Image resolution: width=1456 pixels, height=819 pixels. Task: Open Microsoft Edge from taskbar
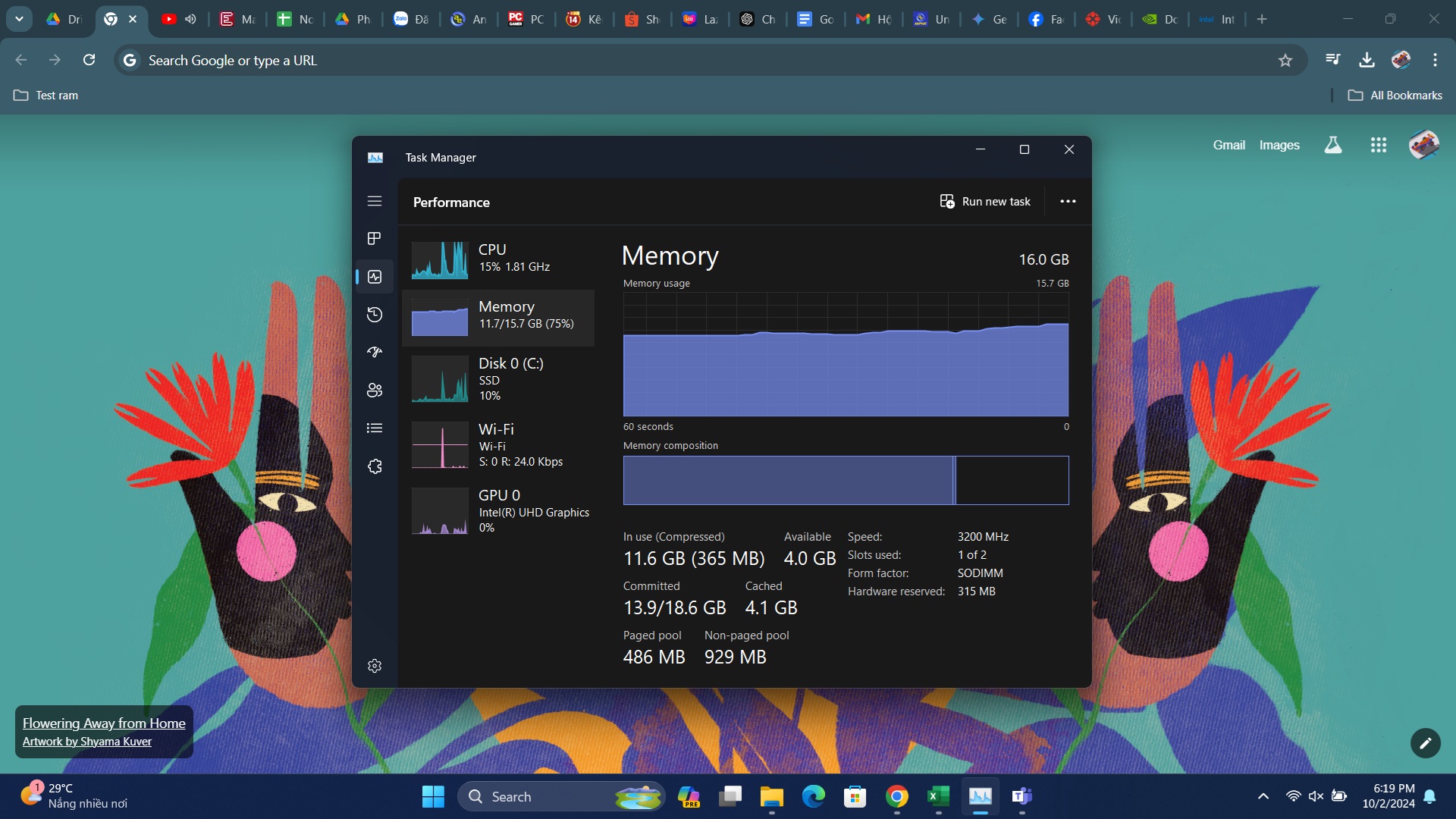[814, 796]
